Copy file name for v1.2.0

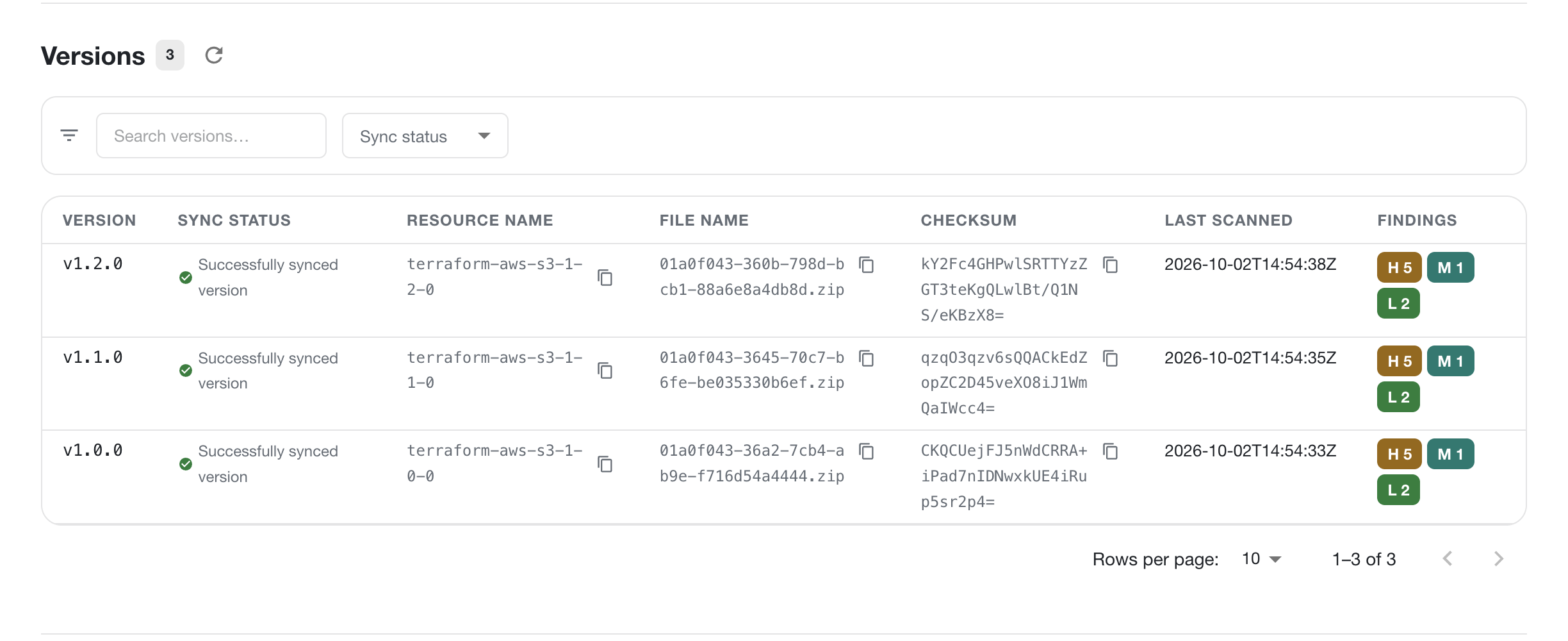867,265
